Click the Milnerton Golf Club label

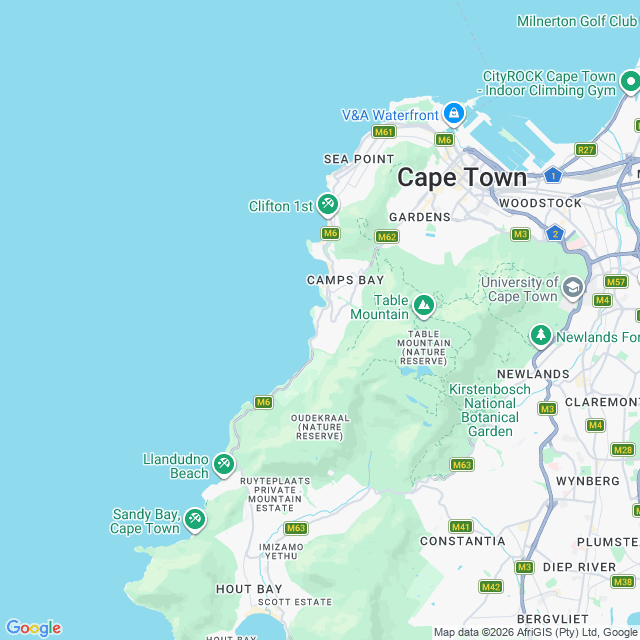coord(577,21)
